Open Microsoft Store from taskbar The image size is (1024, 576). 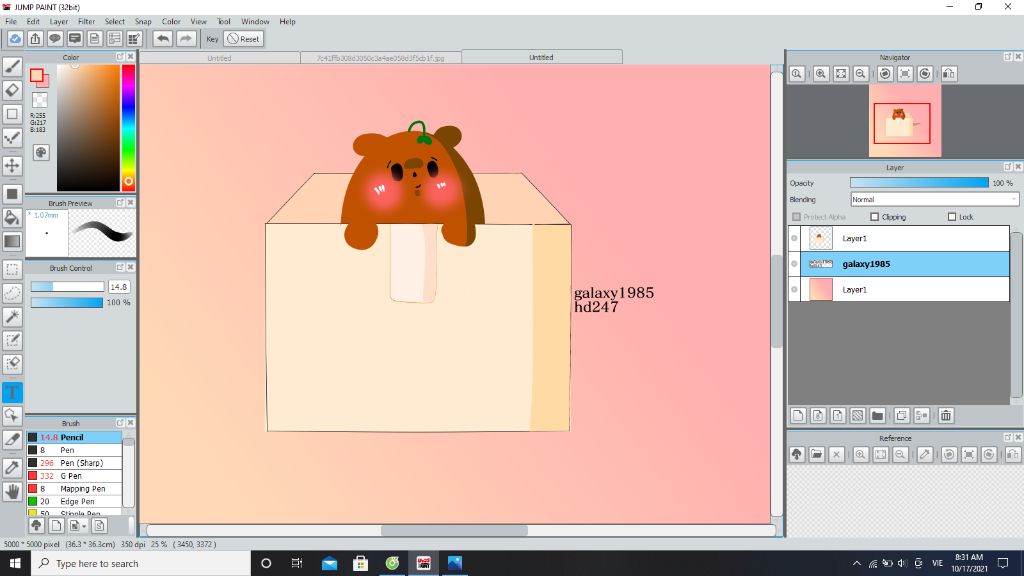click(360, 563)
